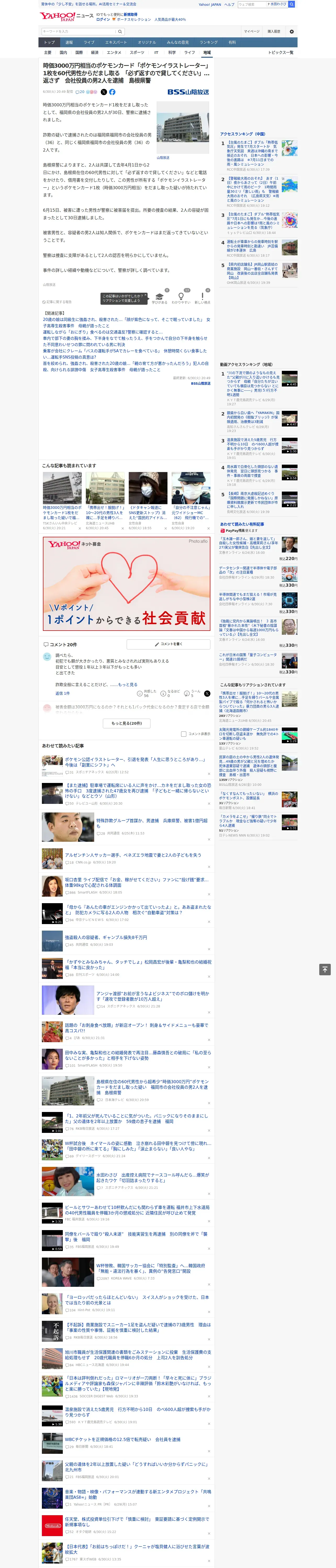Image resolution: width=336 pixels, height=1568 pixels.
Task: Click the ログイン link in header
Action: [103, 20]
